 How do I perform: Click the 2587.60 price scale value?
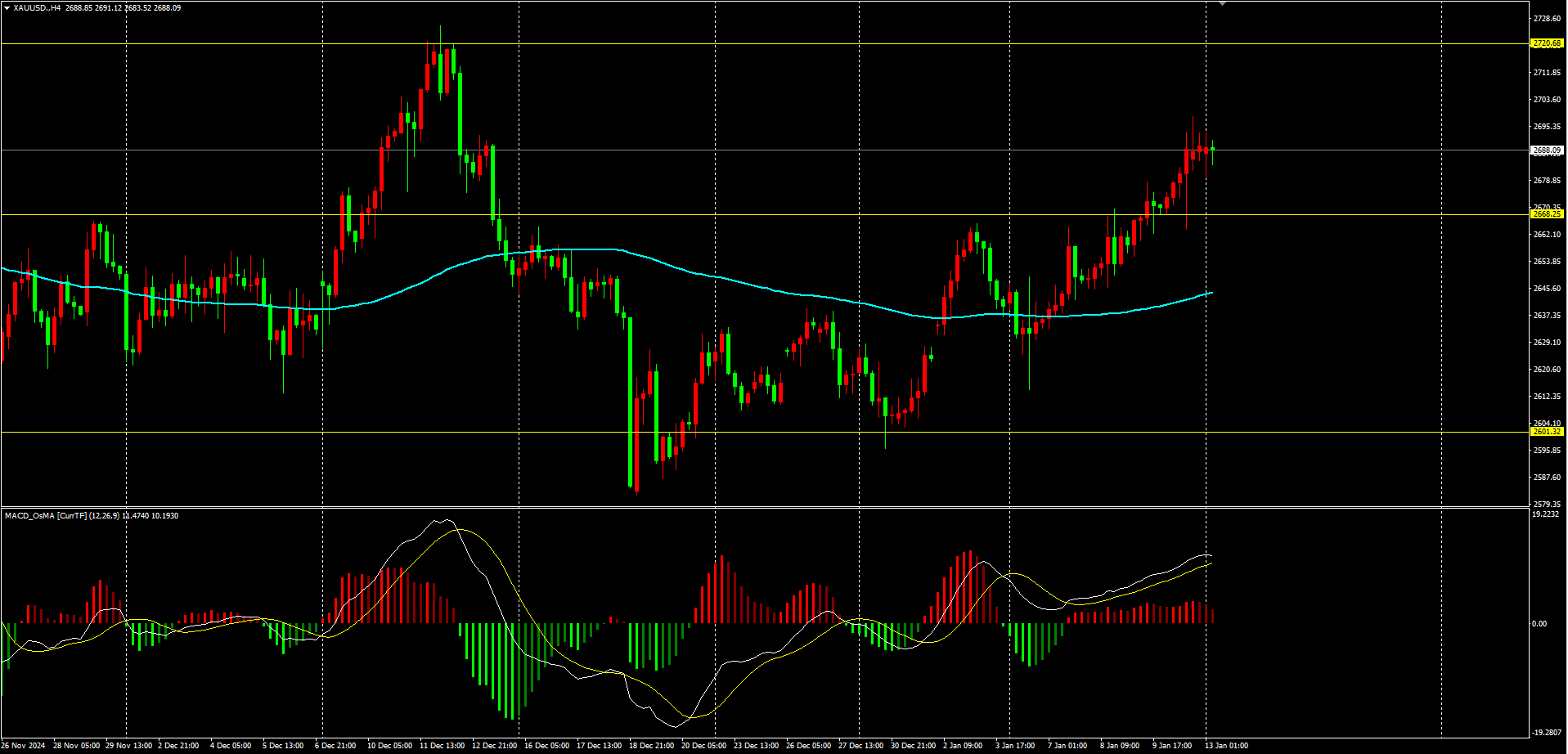click(1547, 478)
